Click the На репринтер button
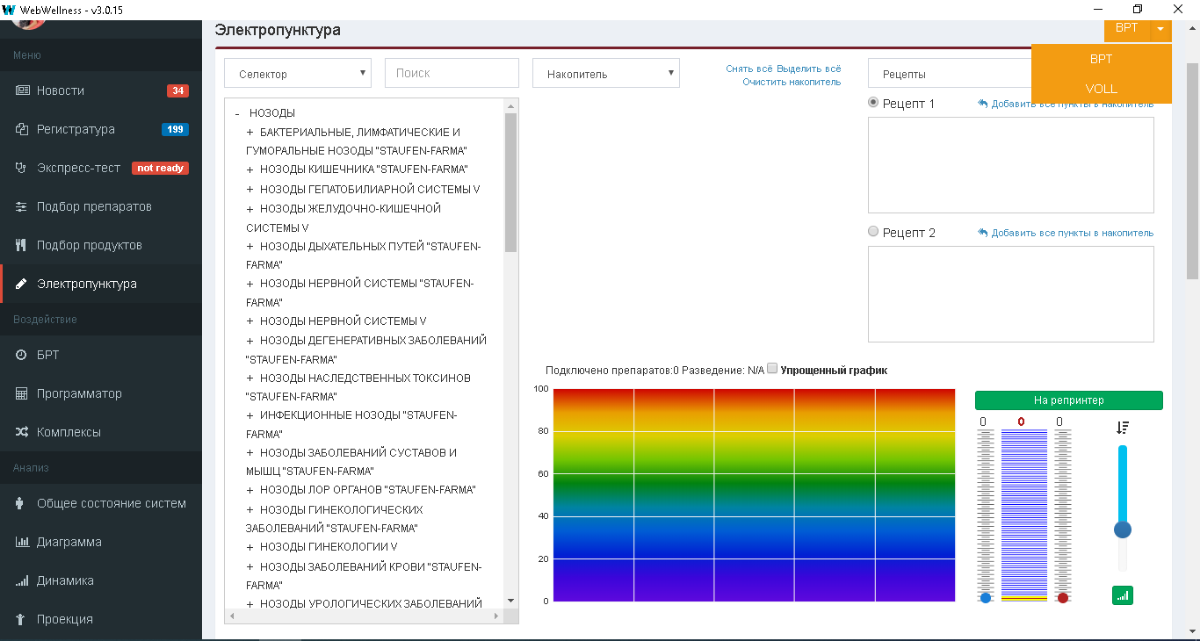The image size is (1200, 641). [x=1069, y=400]
